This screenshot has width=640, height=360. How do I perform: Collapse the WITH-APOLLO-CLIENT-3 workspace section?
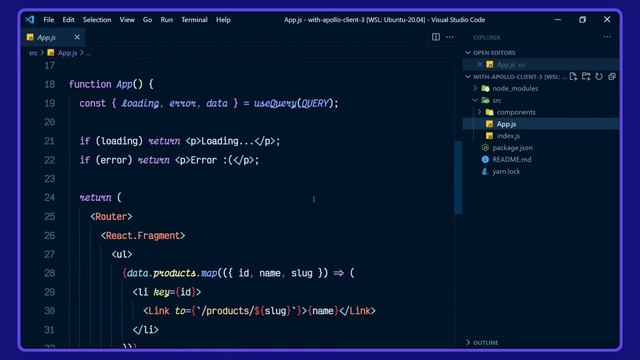point(468,77)
